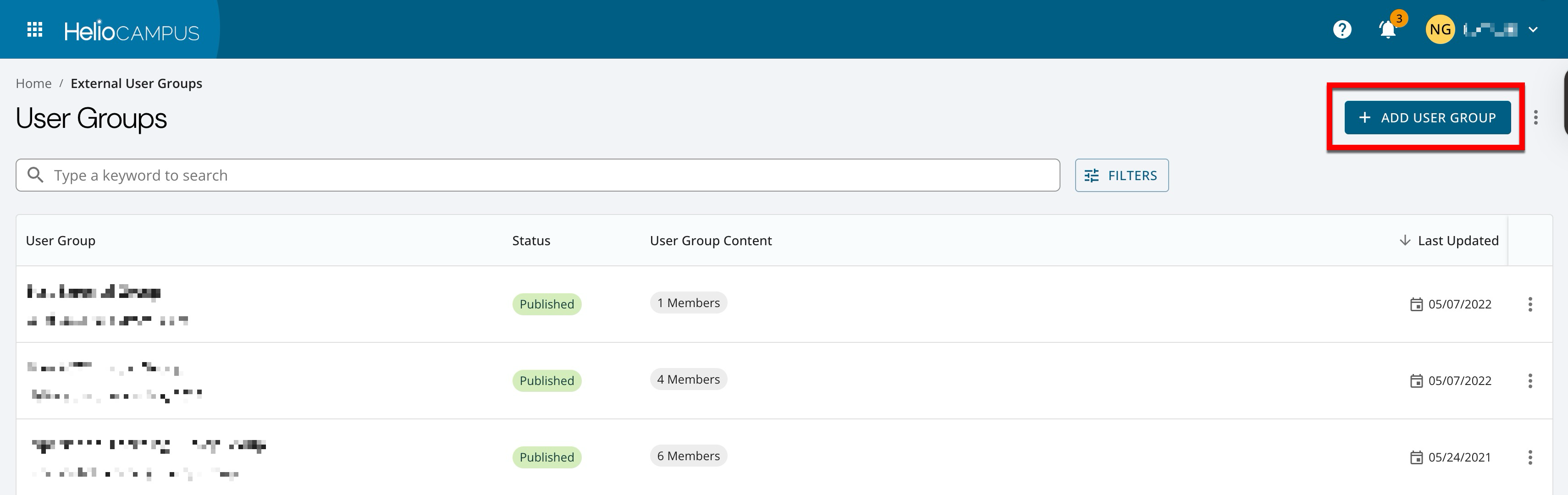Viewport: 1568px width, 495px height.
Task: Click the HelioCampus logo
Action: pyautogui.click(x=132, y=31)
